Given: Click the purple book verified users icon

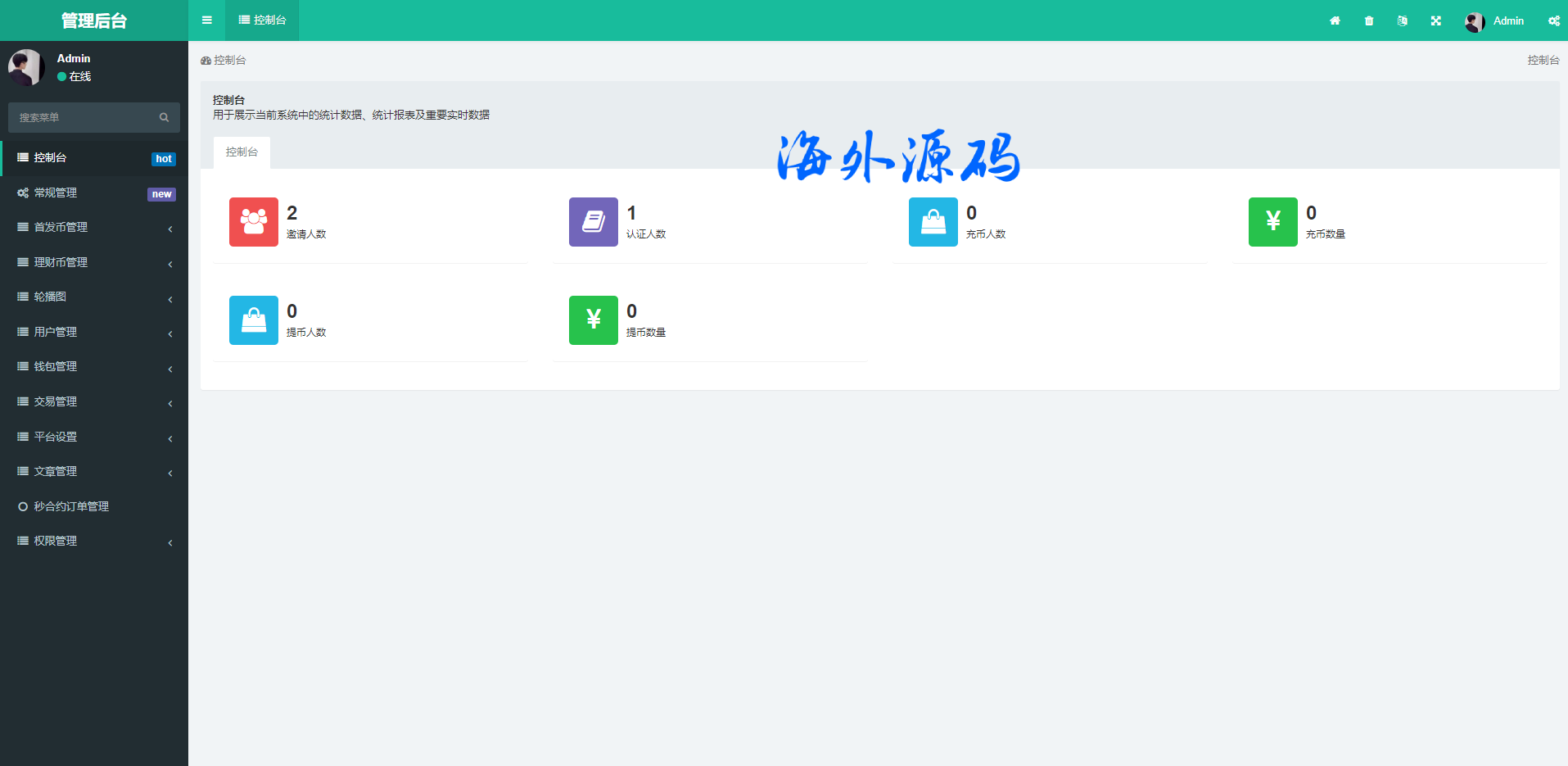Looking at the screenshot, I should point(594,222).
